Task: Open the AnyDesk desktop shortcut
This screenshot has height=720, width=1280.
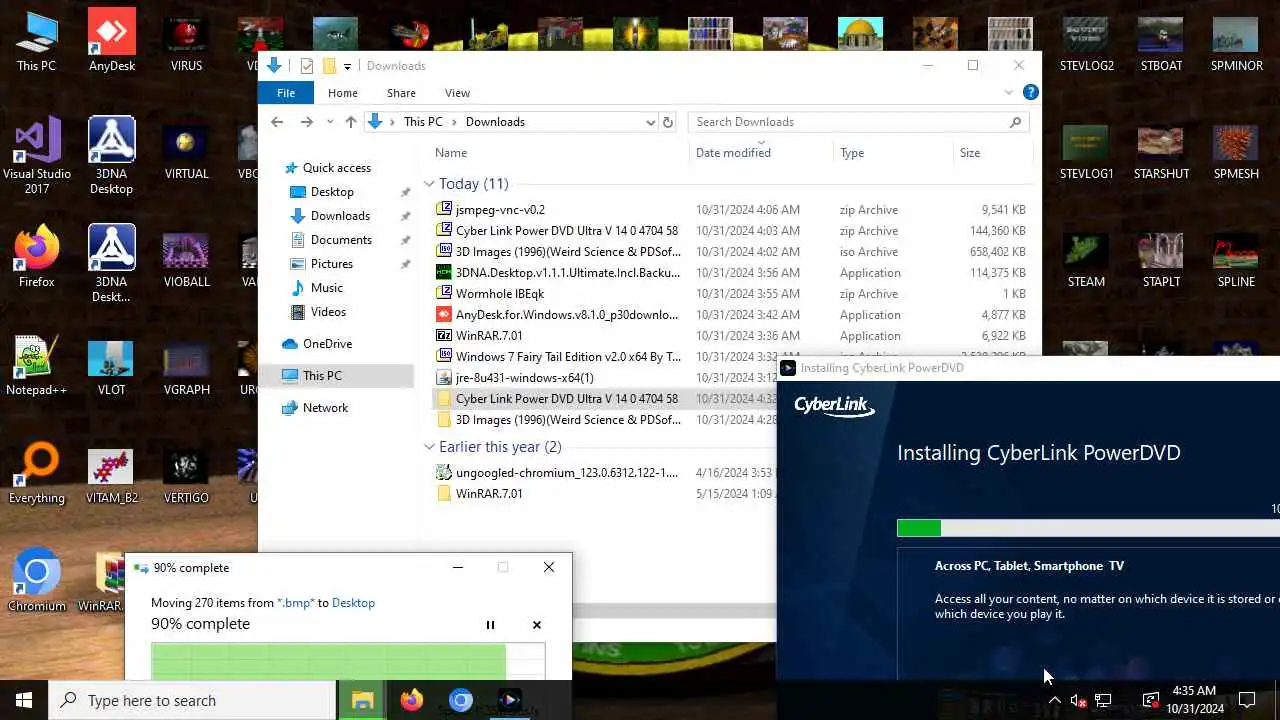Action: click(111, 42)
